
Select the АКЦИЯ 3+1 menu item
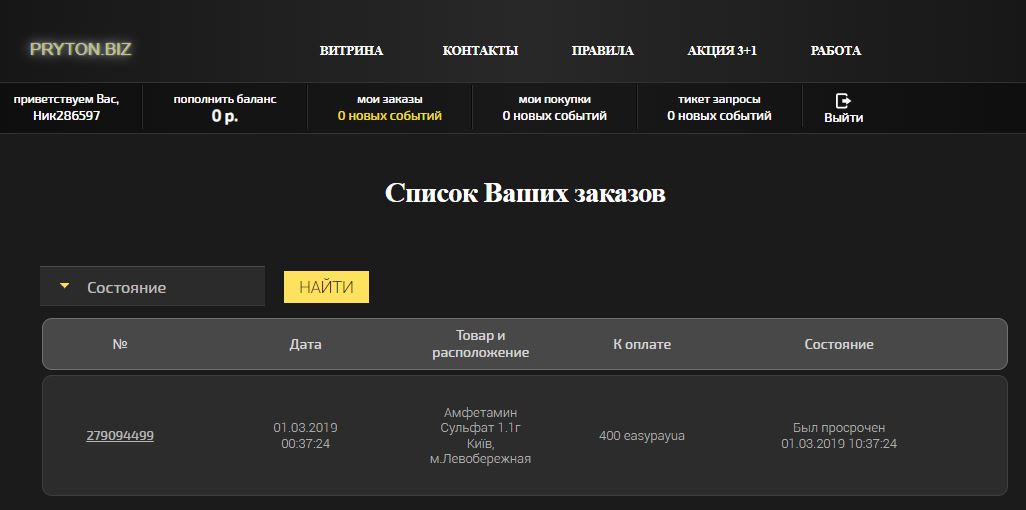pos(722,50)
